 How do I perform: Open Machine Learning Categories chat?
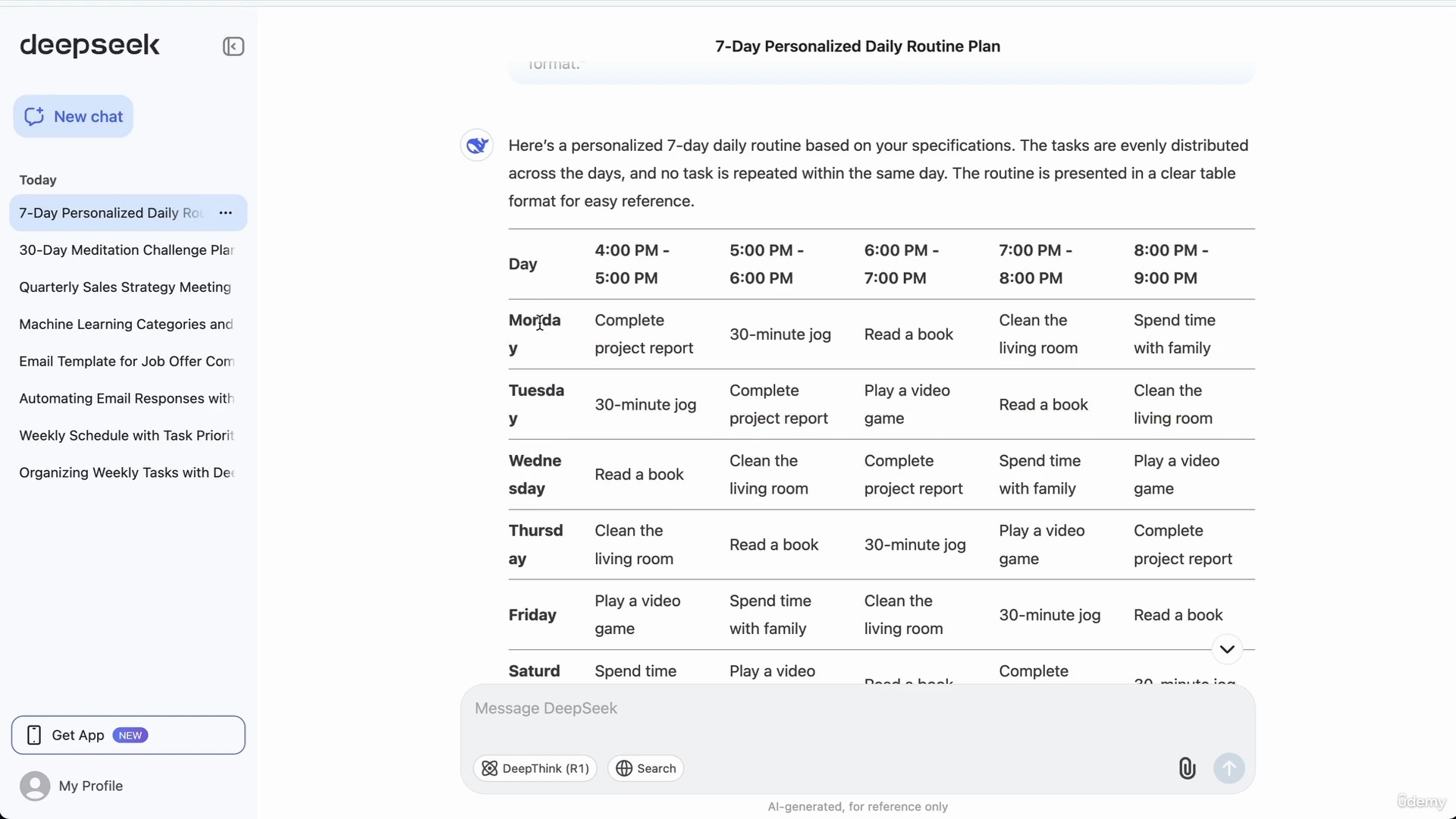click(126, 325)
